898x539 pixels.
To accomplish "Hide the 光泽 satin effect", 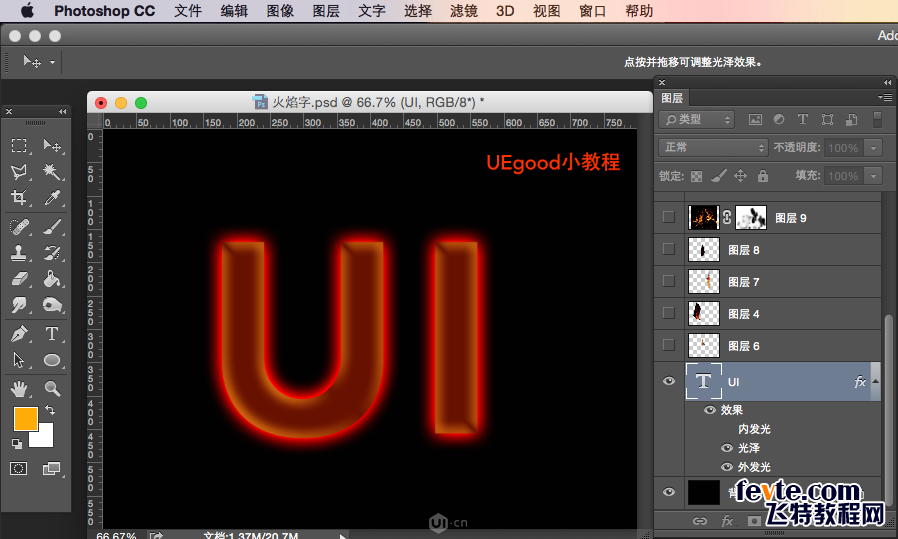I will (x=727, y=448).
